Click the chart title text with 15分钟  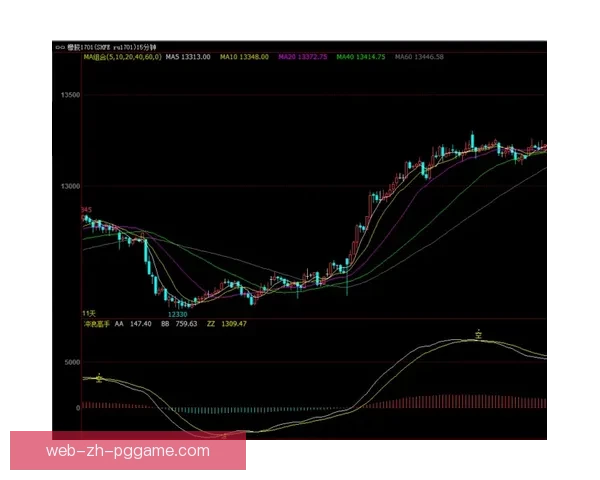(108, 46)
